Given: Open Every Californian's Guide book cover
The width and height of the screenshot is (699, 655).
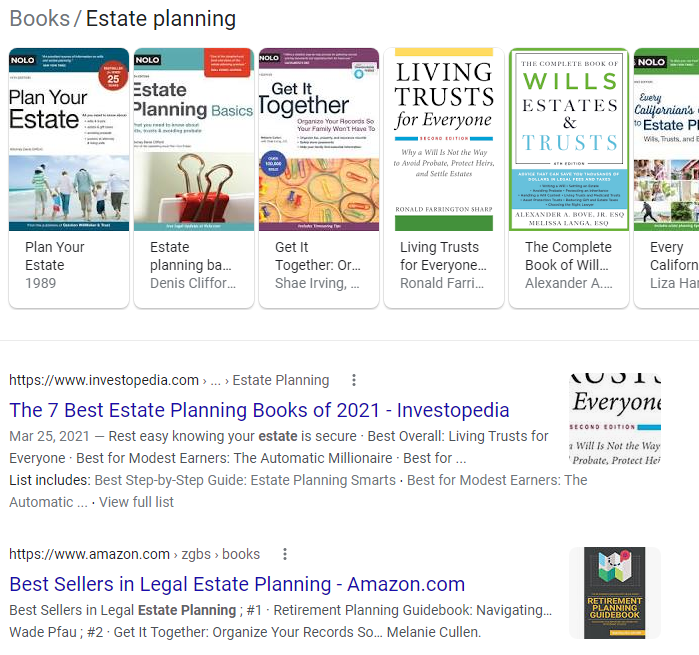Looking at the screenshot, I should pos(666,139).
